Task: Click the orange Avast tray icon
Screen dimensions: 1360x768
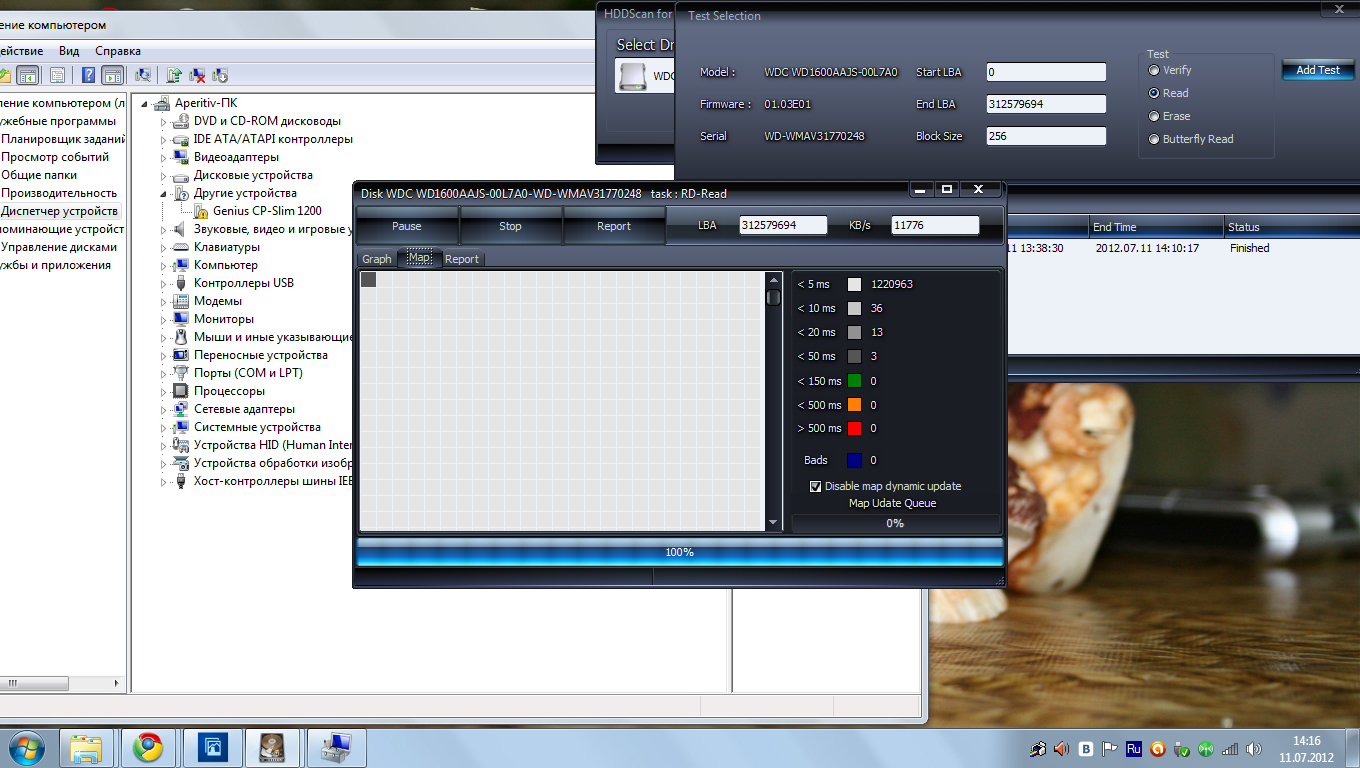Action: click(x=1158, y=748)
